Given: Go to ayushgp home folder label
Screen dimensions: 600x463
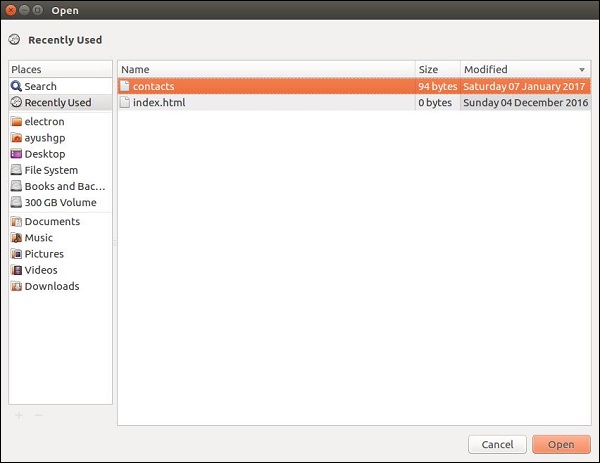Looking at the screenshot, I should tap(45, 138).
